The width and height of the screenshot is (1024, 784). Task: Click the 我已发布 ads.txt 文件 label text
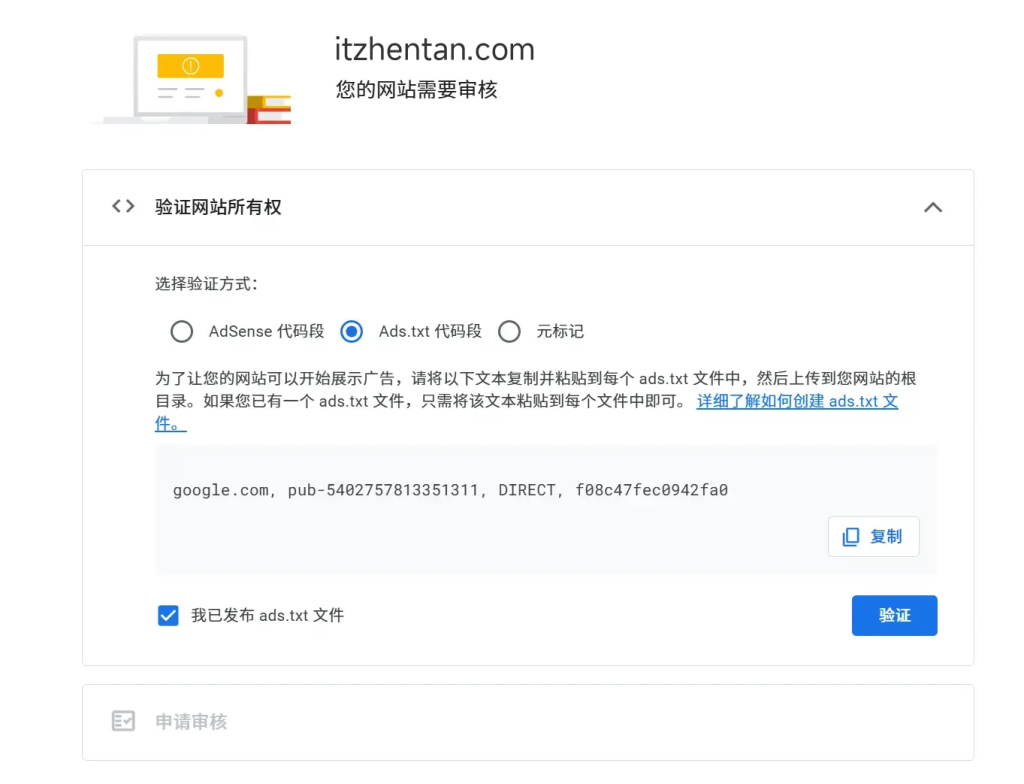coord(267,615)
